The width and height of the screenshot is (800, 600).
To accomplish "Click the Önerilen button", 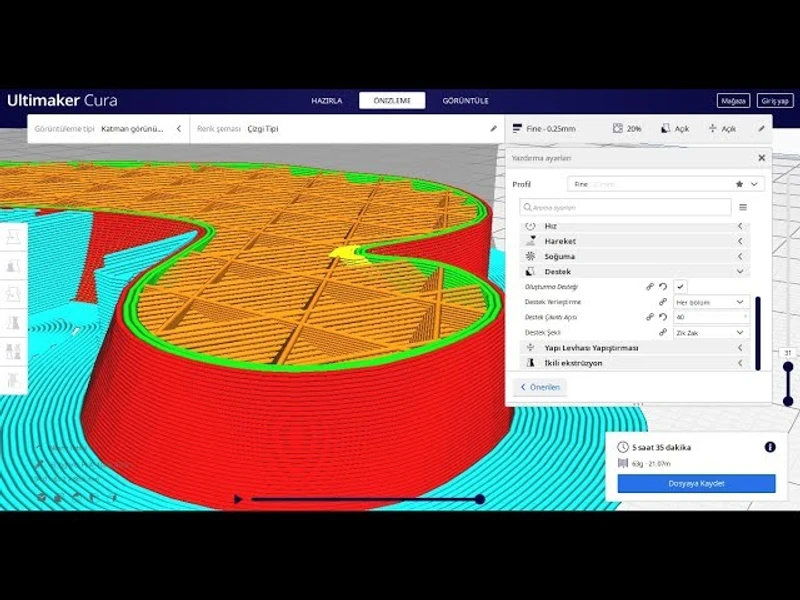I will click(x=540, y=387).
